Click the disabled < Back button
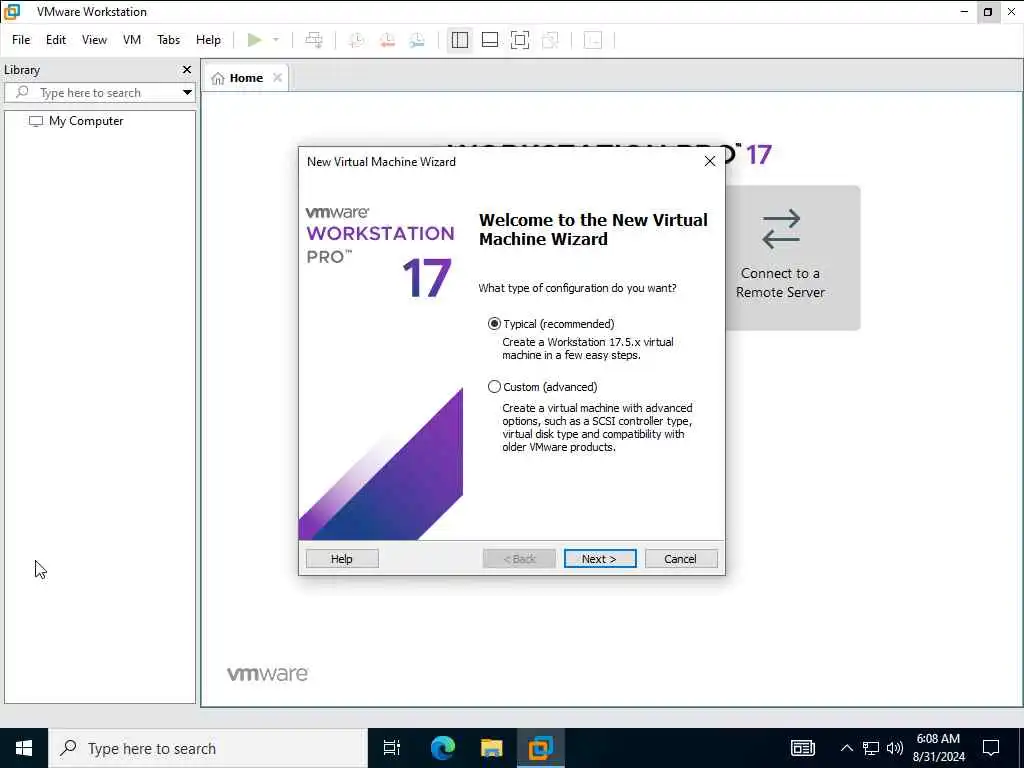This screenshot has width=1024, height=768. [x=519, y=559]
